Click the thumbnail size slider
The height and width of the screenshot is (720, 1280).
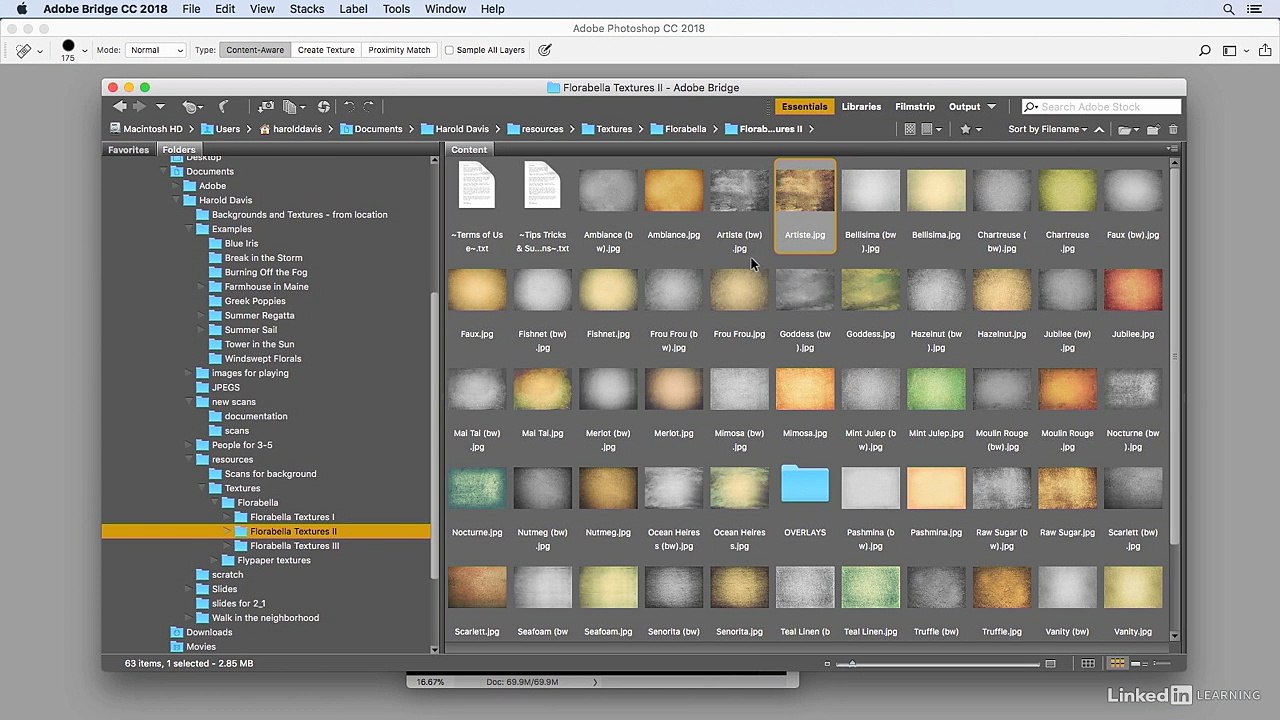tap(940, 664)
